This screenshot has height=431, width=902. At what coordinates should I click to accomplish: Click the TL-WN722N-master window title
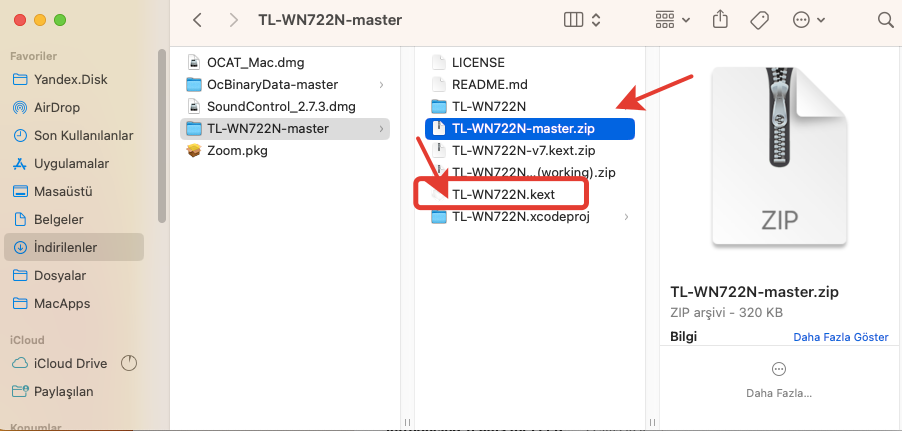coord(330,20)
